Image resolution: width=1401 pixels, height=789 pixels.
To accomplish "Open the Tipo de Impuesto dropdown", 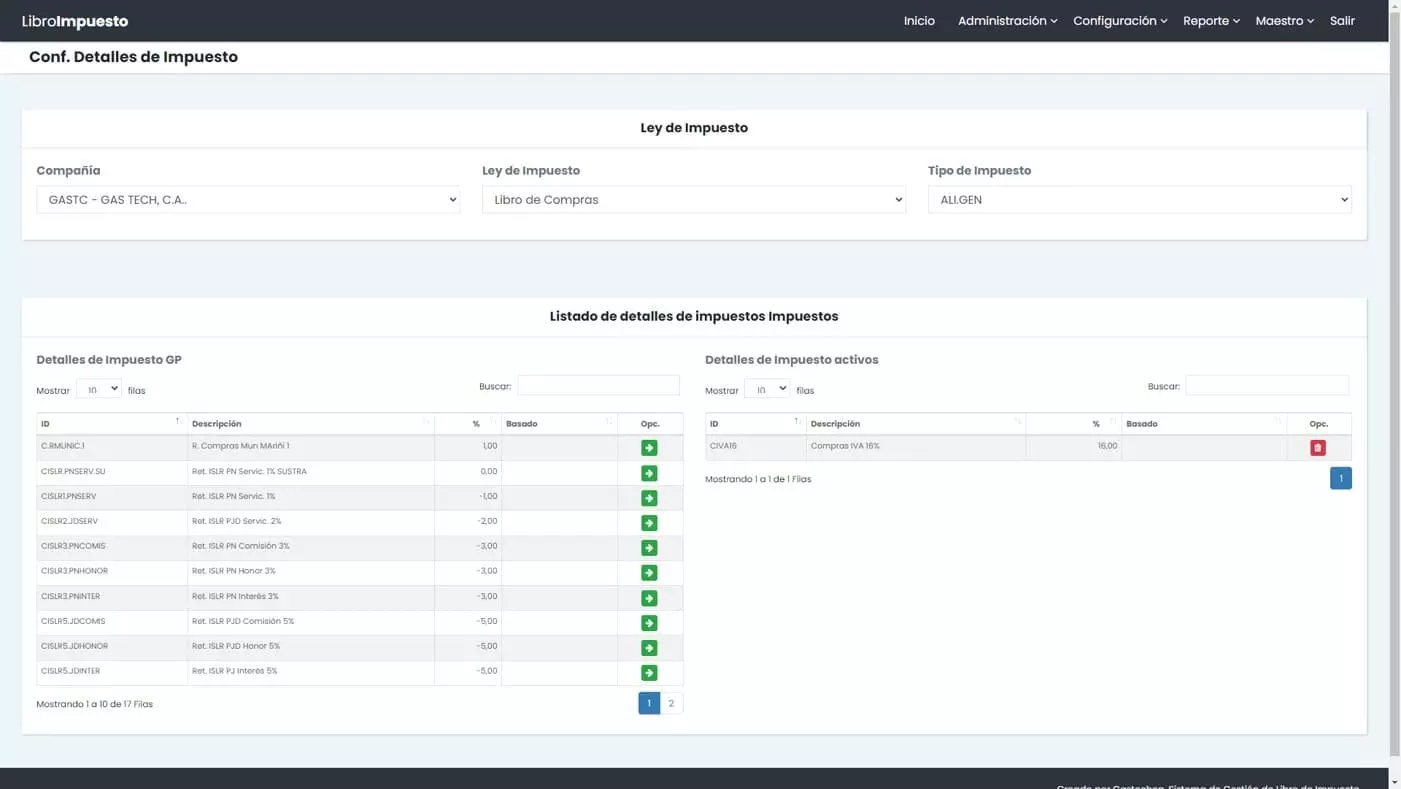I will point(1139,200).
